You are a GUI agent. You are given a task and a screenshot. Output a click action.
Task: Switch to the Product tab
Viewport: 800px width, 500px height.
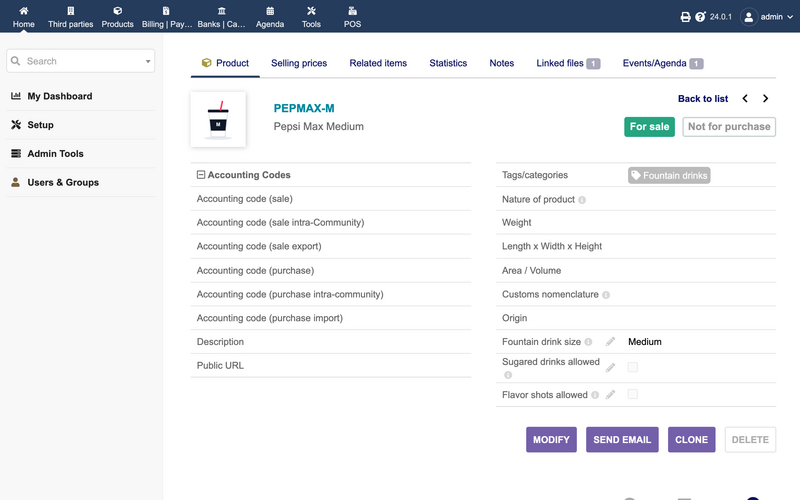click(225, 63)
